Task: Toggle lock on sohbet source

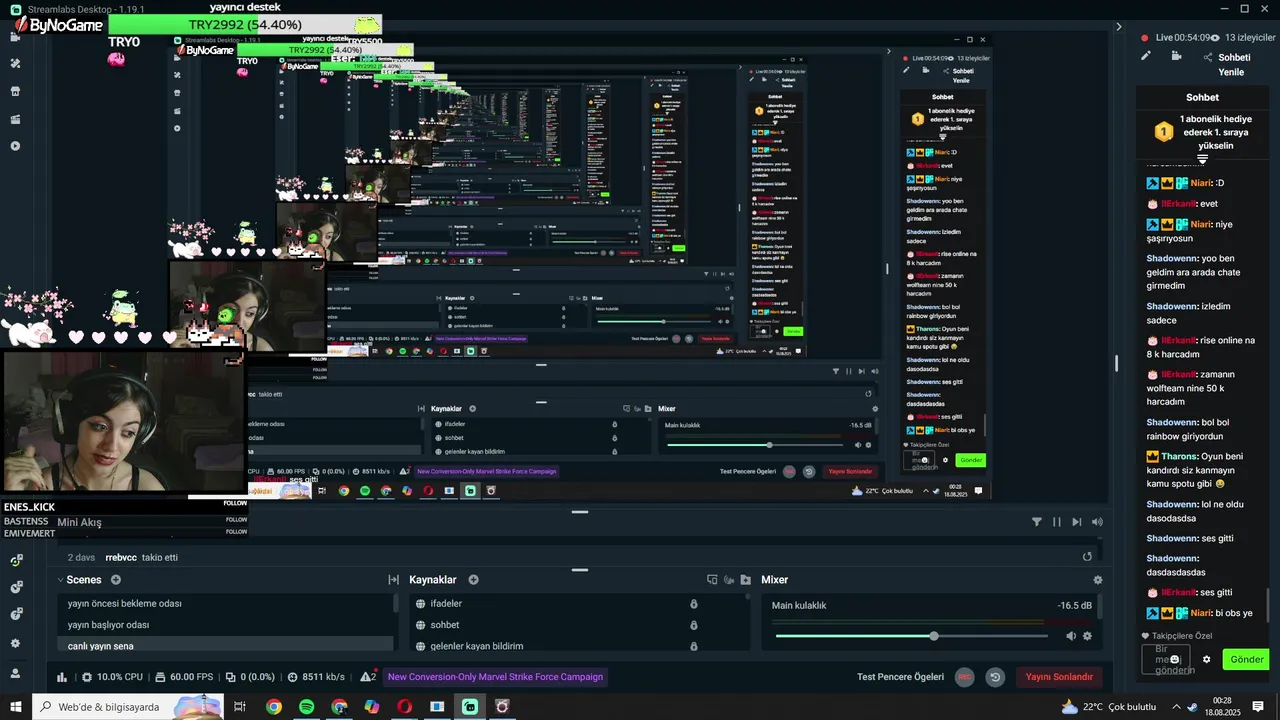Action: (x=693, y=625)
